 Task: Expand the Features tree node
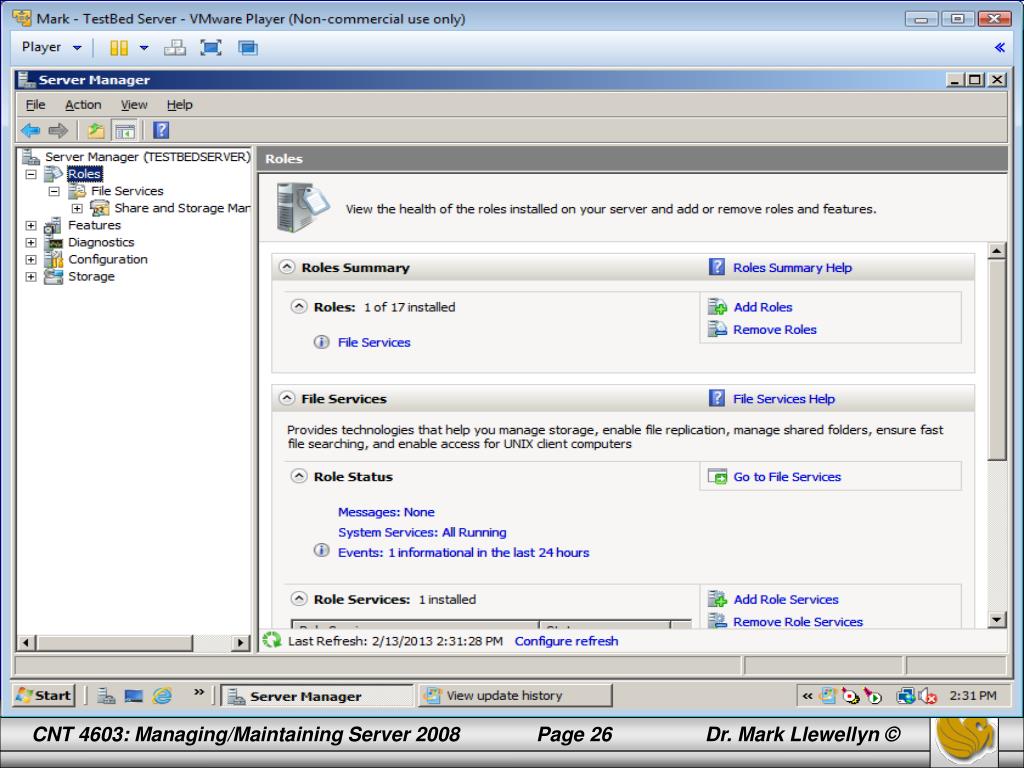(x=31, y=225)
